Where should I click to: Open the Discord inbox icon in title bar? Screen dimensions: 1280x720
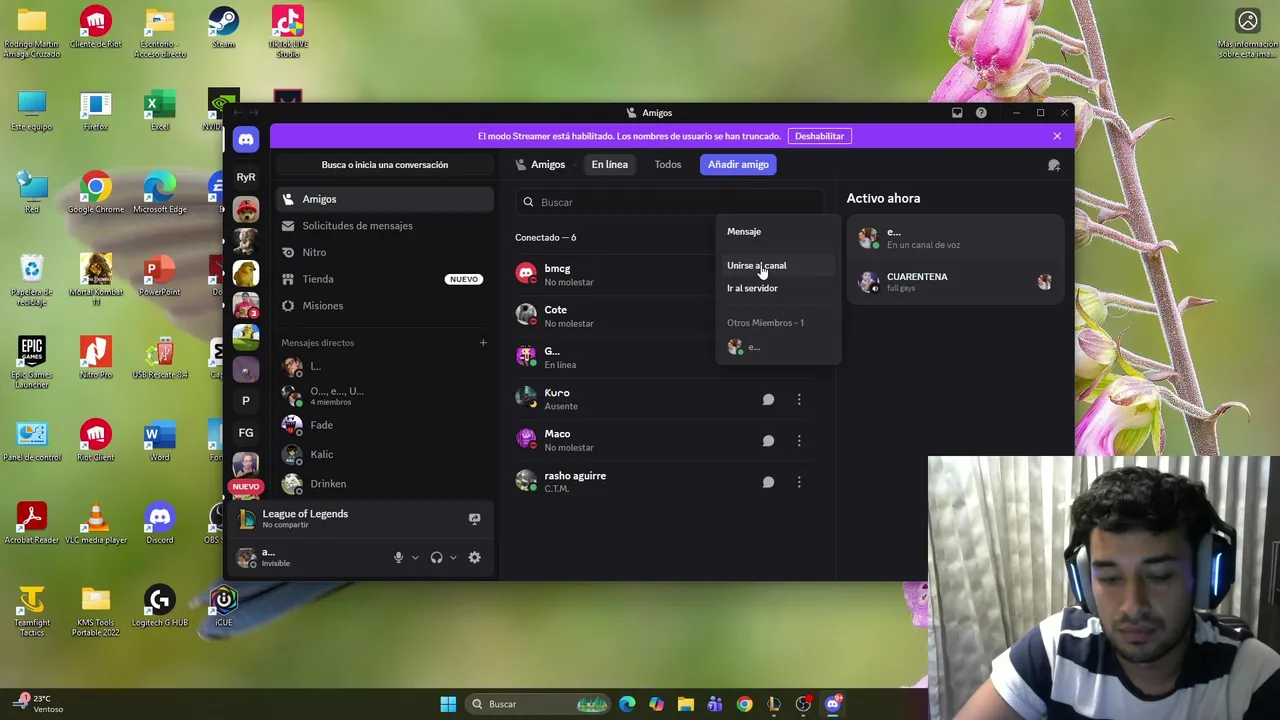coord(957,113)
